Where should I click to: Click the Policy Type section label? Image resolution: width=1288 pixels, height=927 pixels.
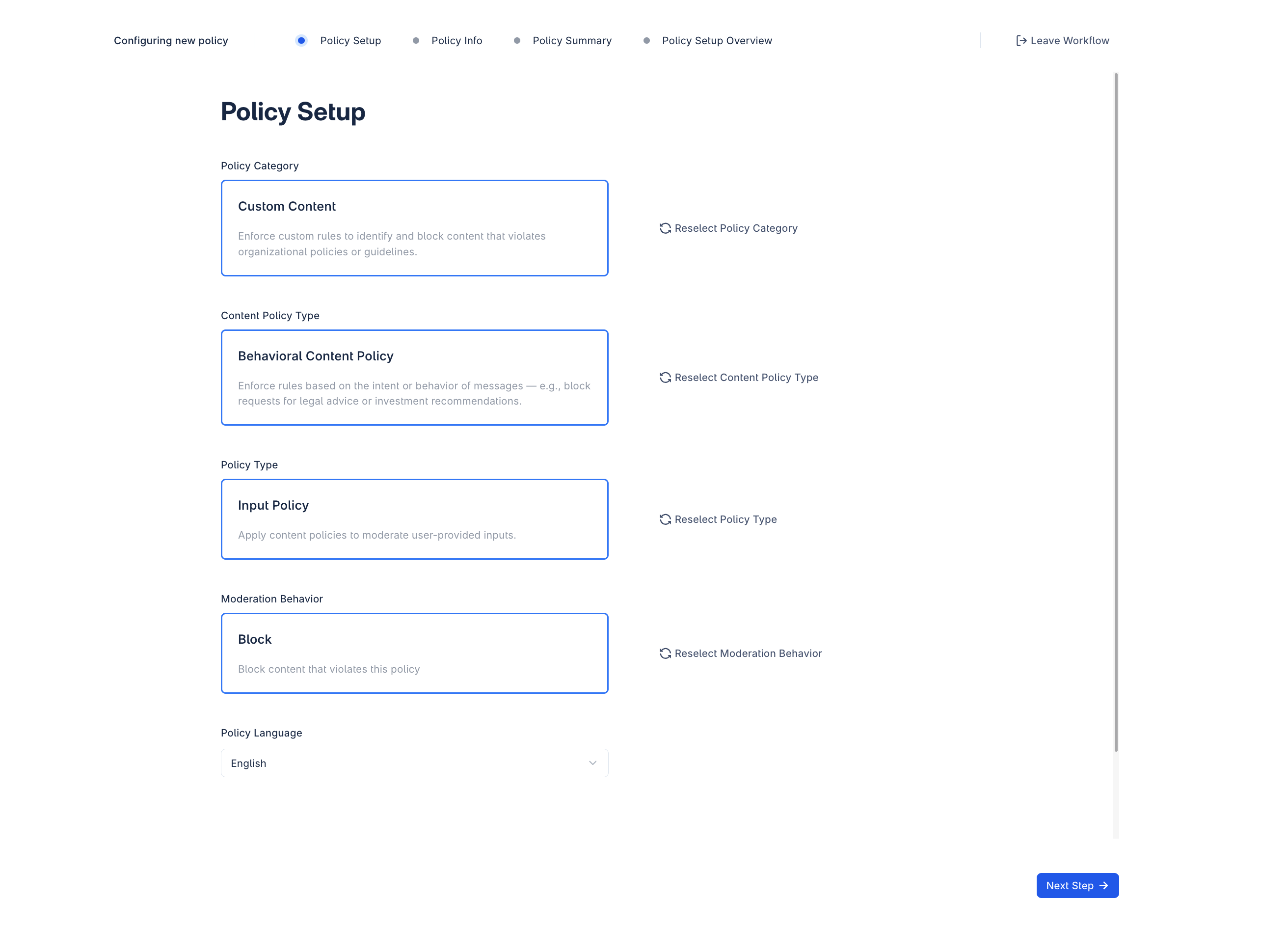[249, 465]
